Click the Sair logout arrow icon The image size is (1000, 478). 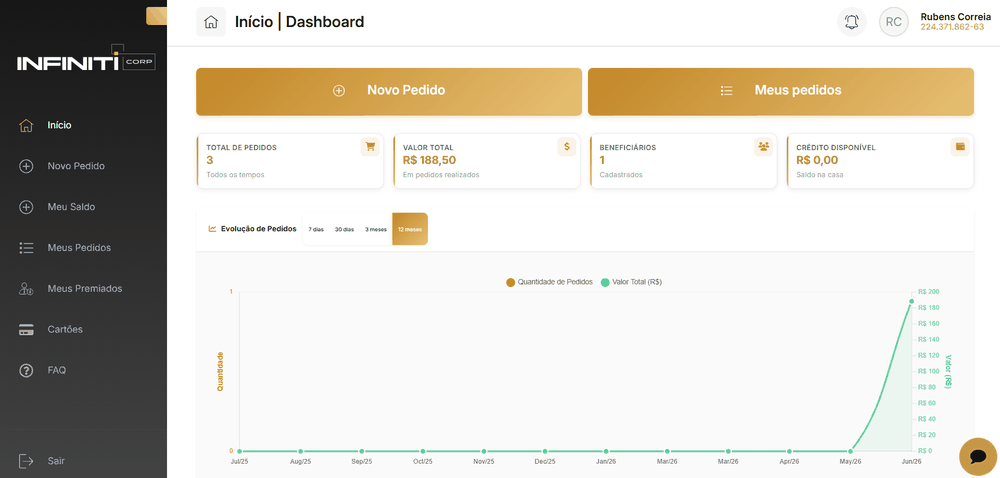tap(26, 461)
